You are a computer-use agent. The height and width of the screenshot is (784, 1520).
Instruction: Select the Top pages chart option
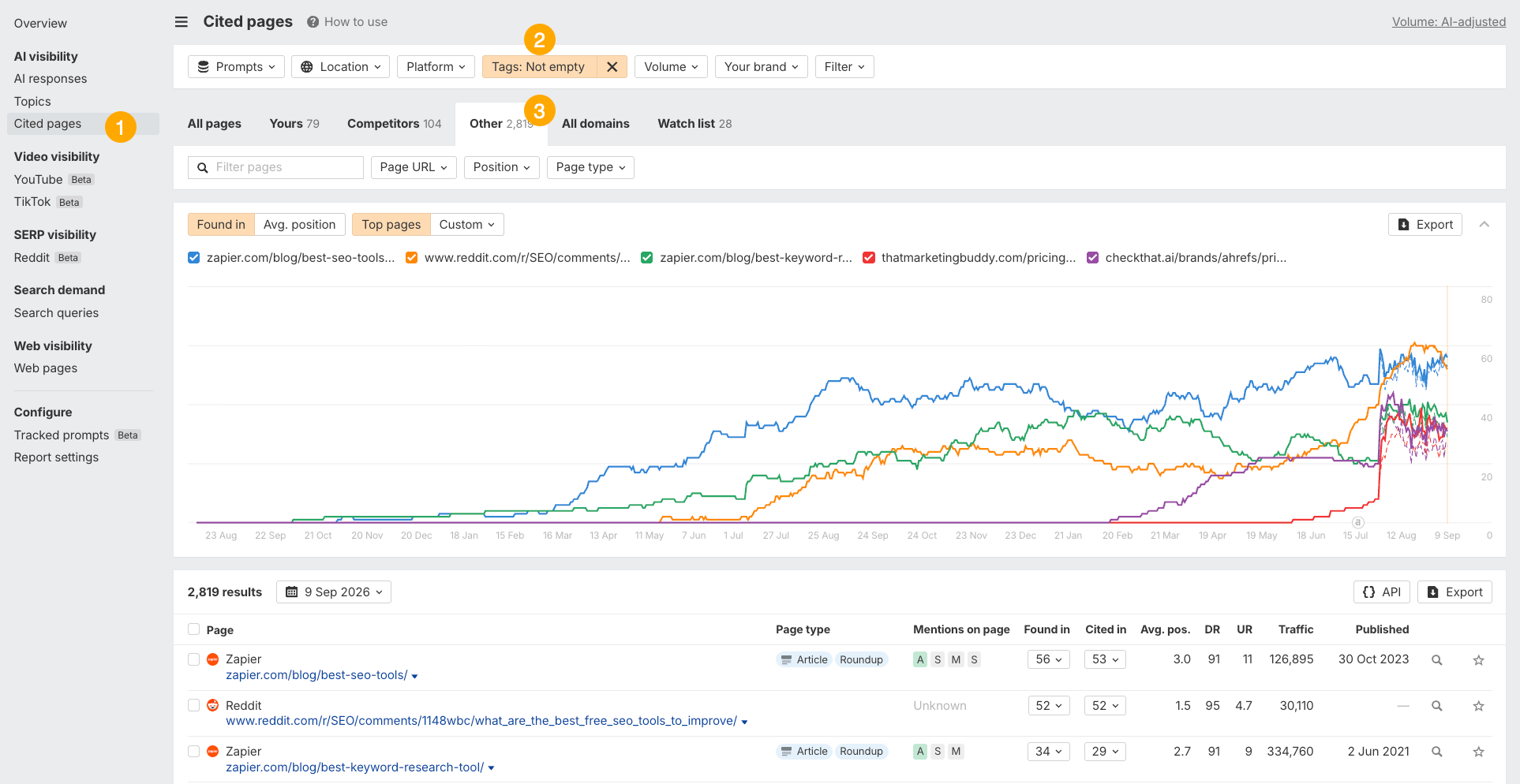[x=391, y=225]
